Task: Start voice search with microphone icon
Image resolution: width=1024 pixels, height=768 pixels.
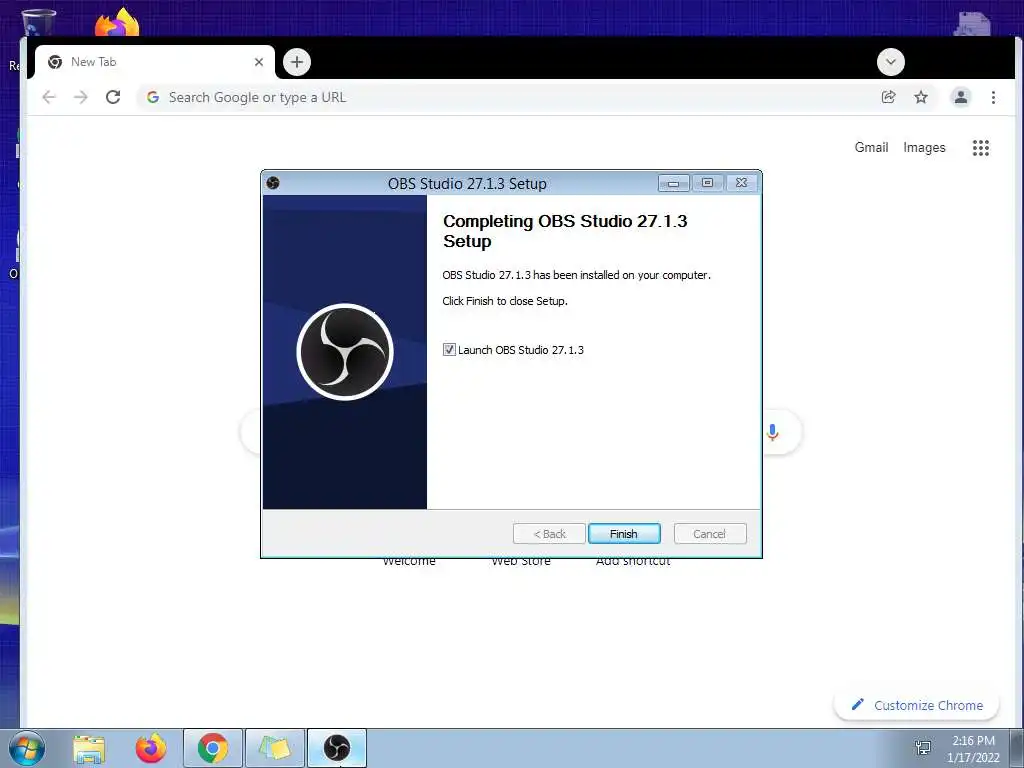Action: point(773,432)
